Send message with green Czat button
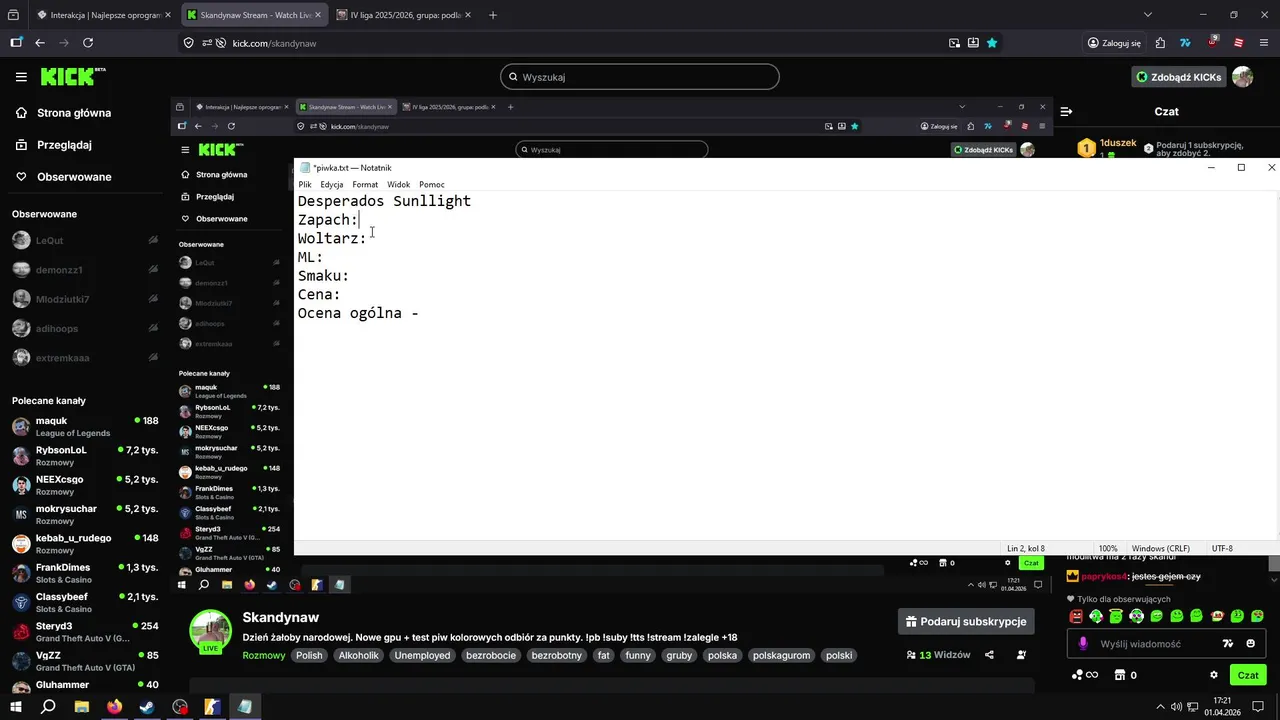 pyautogui.click(x=1248, y=675)
